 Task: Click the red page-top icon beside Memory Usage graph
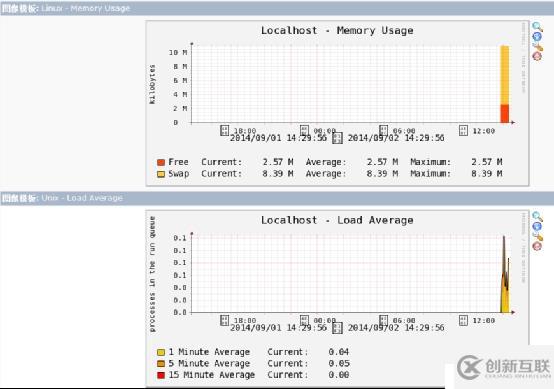(x=537, y=56)
